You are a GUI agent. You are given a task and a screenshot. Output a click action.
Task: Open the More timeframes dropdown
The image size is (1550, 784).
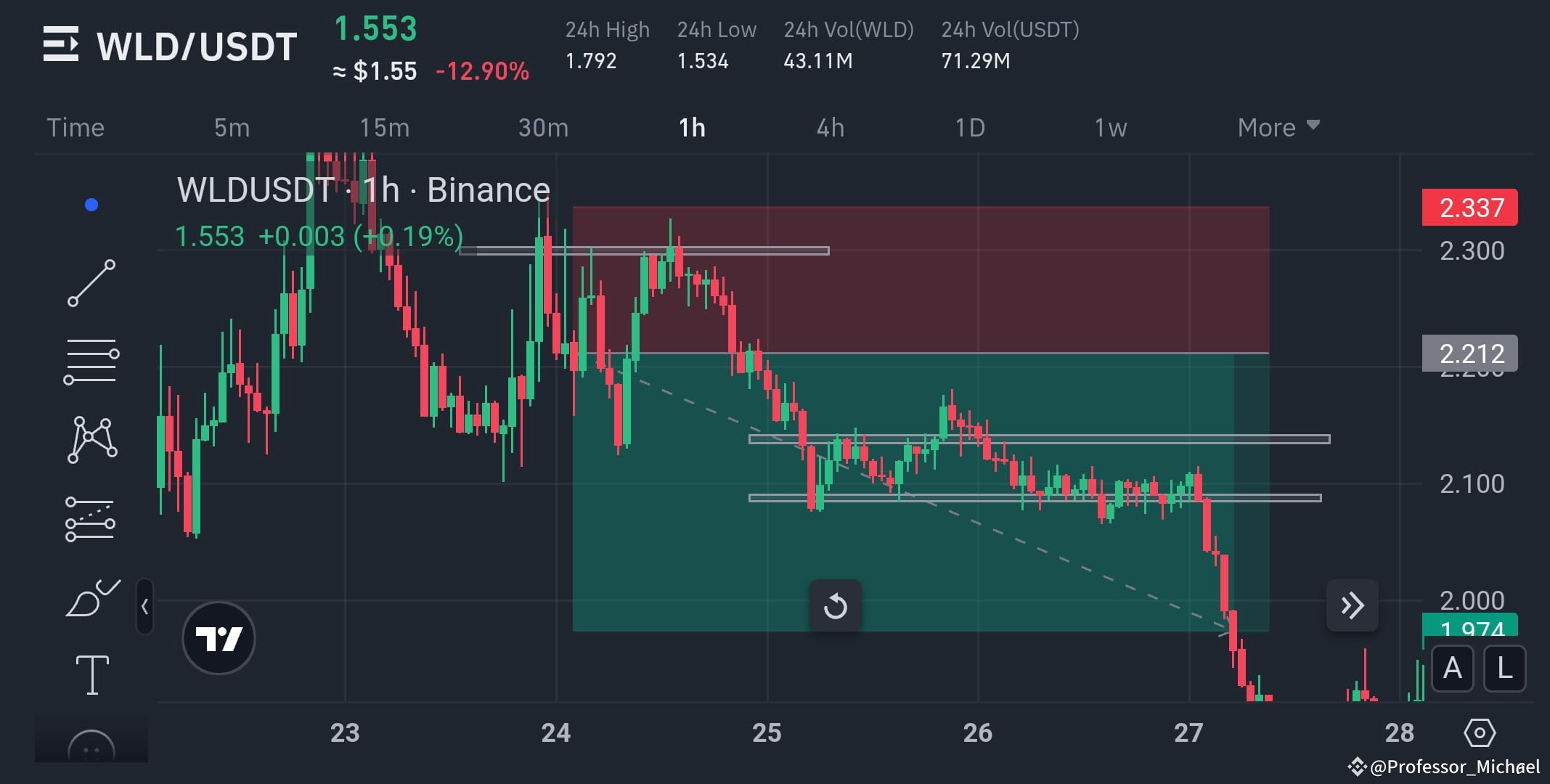[1278, 127]
